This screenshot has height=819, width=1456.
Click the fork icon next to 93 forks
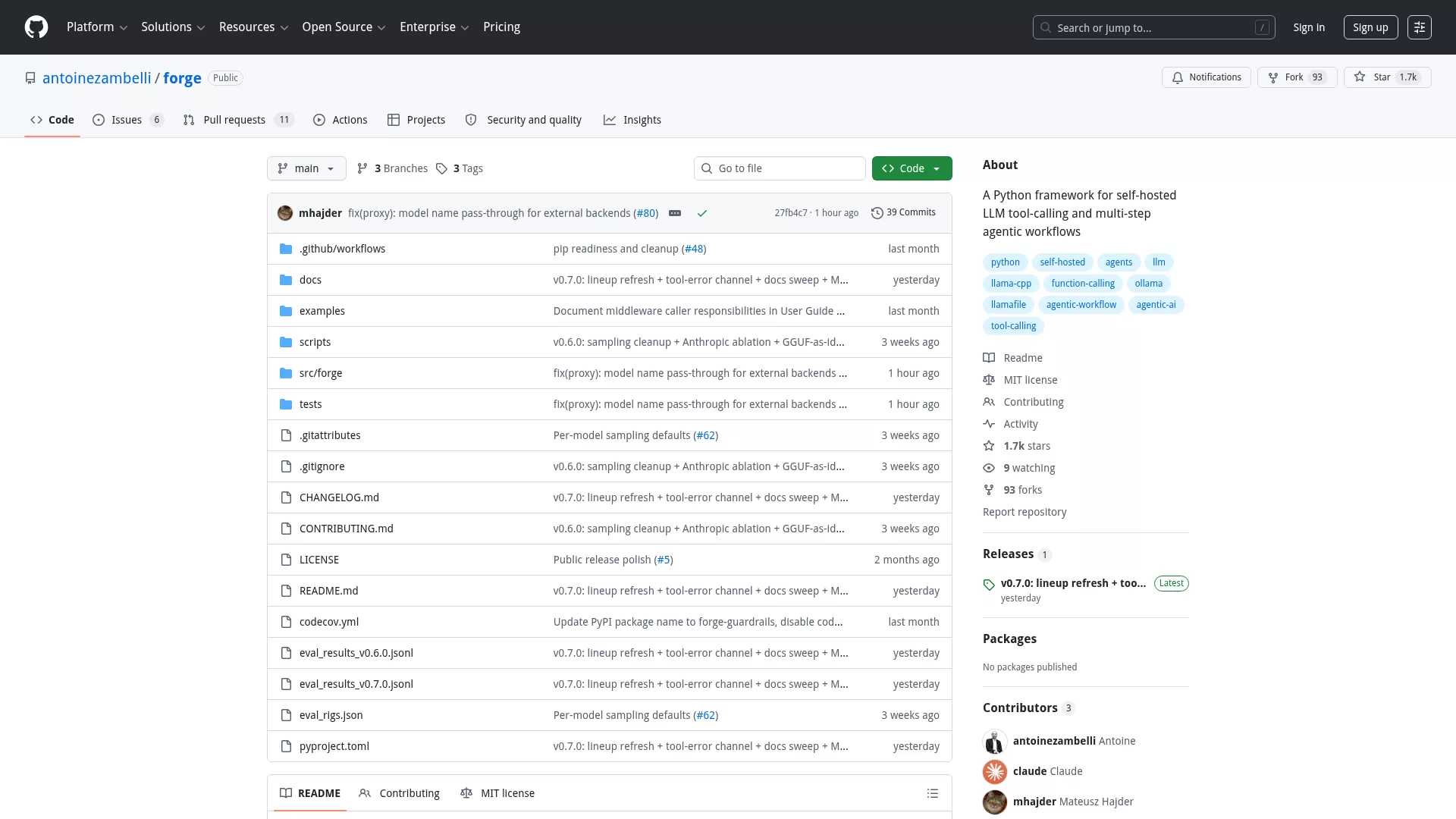[989, 490]
